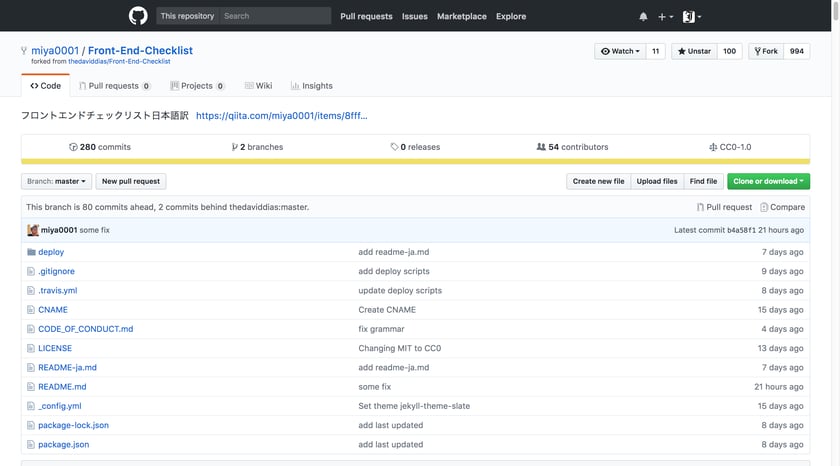Click the README.md file icon
Viewport: 840px width, 466px height.
click(31, 387)
